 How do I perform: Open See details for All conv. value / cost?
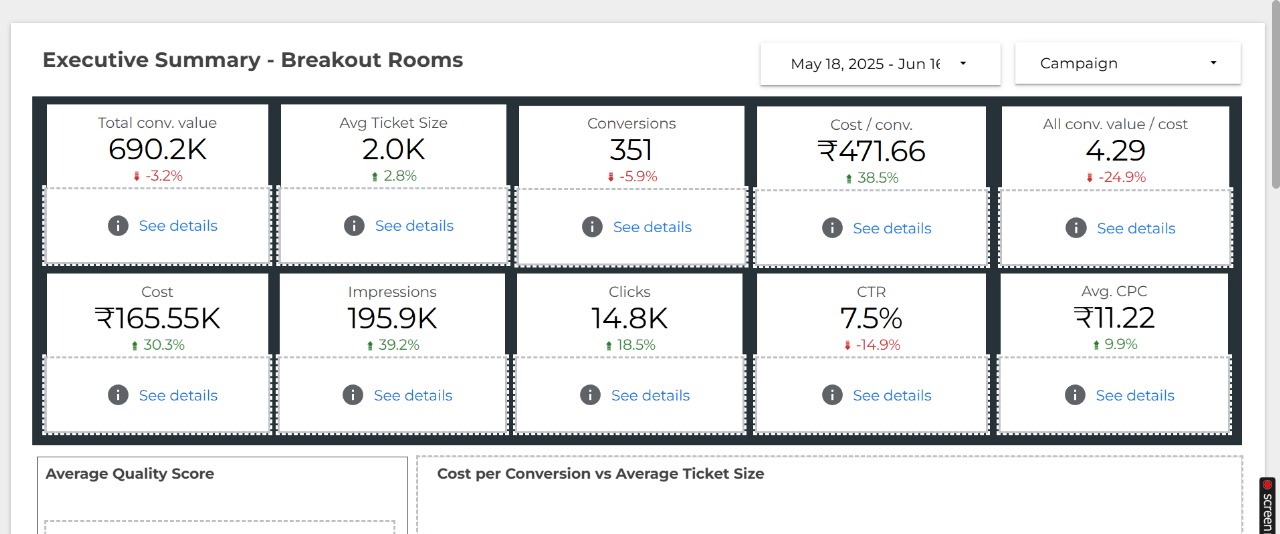coord(1136,228)
